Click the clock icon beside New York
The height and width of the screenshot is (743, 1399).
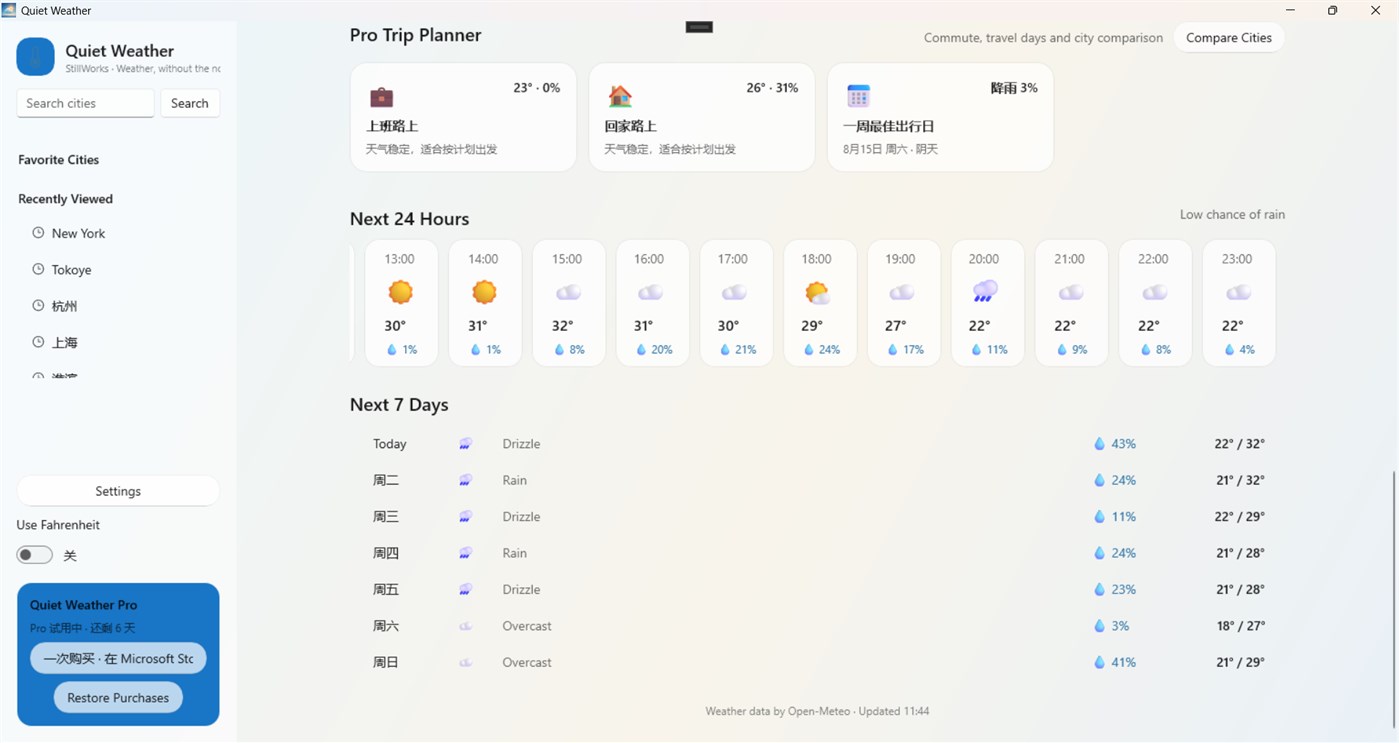[x=38, y=233]
